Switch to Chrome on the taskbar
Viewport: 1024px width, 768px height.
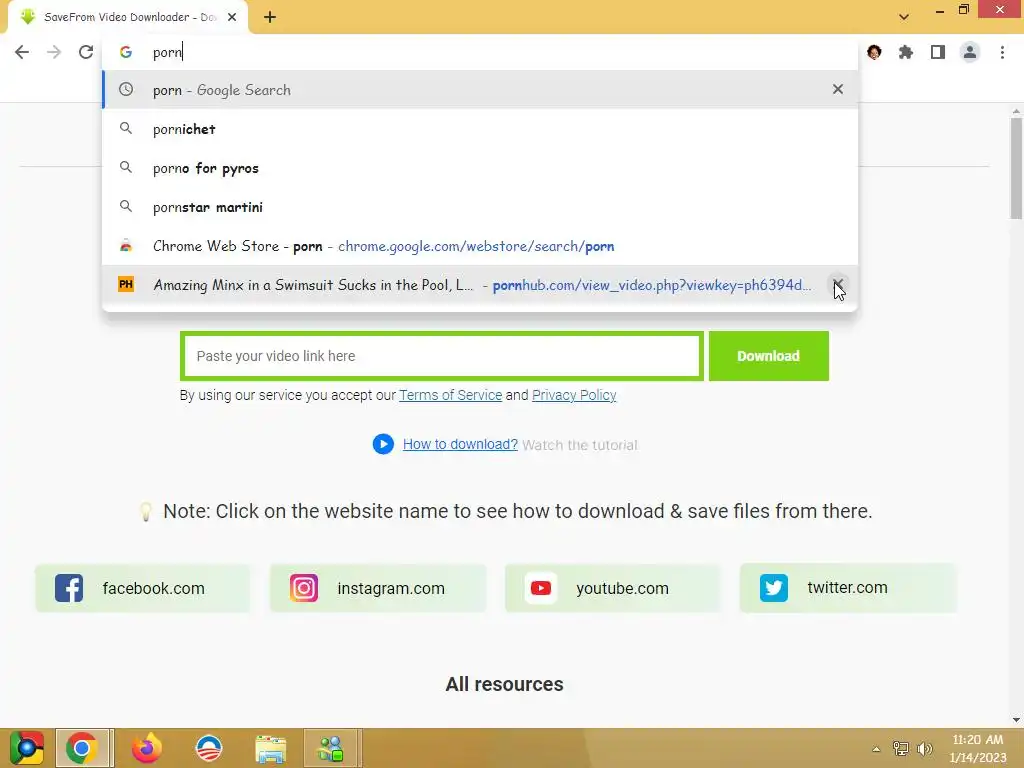(x=82, y=748)
